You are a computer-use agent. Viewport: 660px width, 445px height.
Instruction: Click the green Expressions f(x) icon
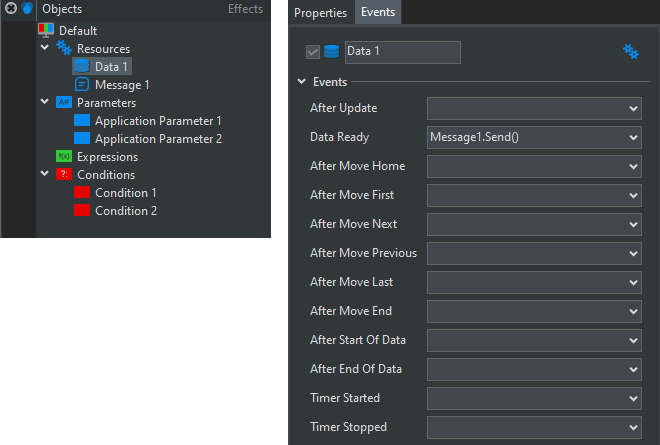[x=64, y=157]
